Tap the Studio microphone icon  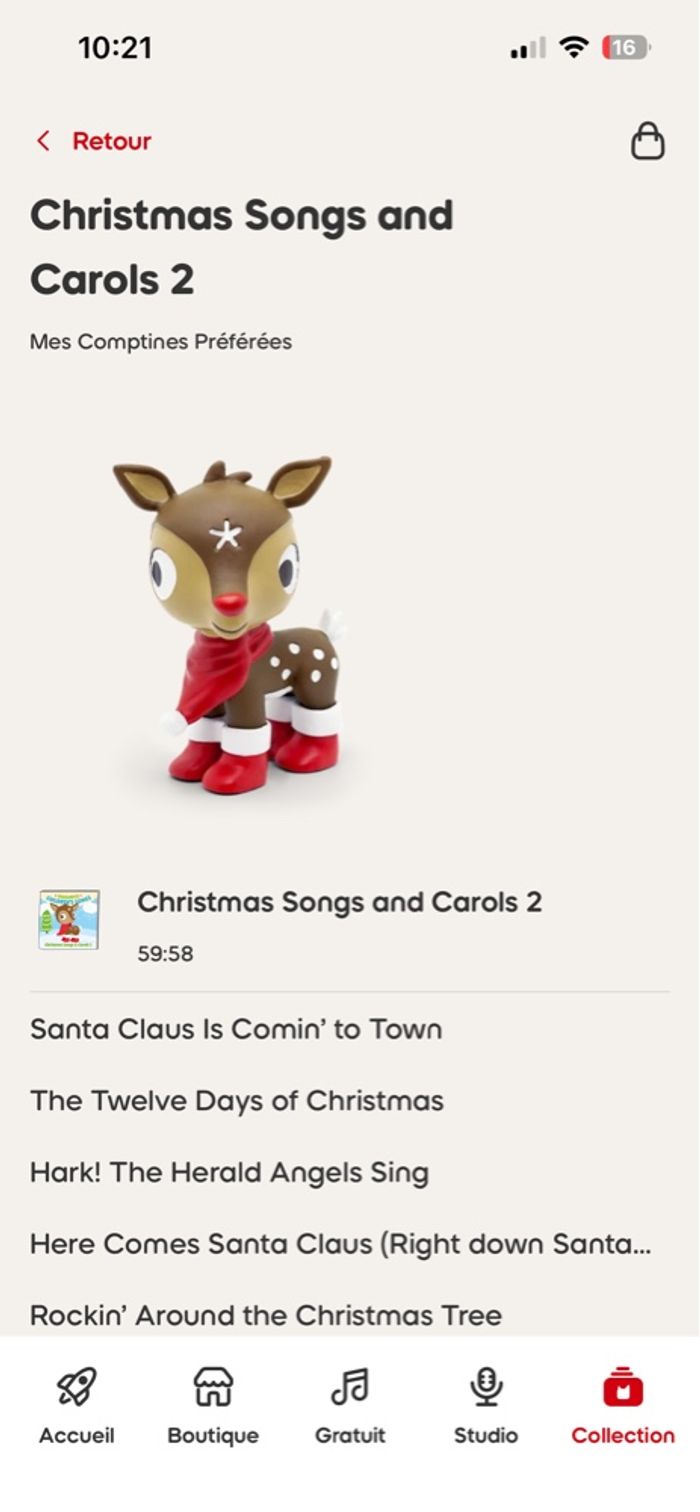pos(486,1387)
